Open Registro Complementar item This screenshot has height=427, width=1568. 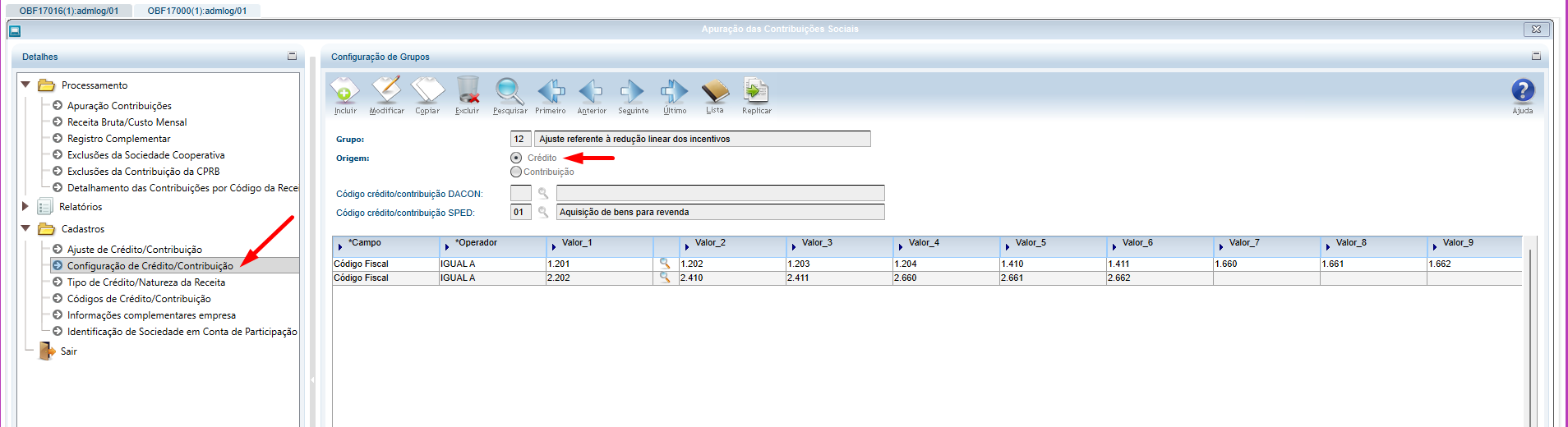click(118, 139)
